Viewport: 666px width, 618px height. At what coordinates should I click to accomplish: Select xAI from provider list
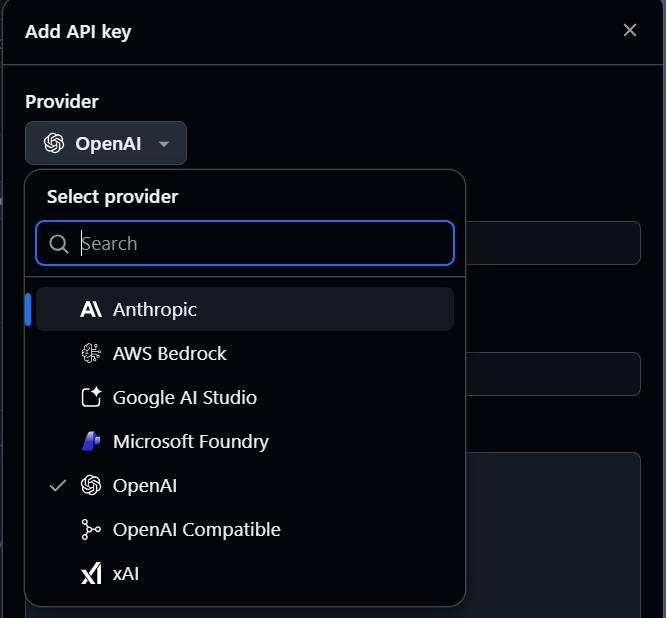[126, 573]
